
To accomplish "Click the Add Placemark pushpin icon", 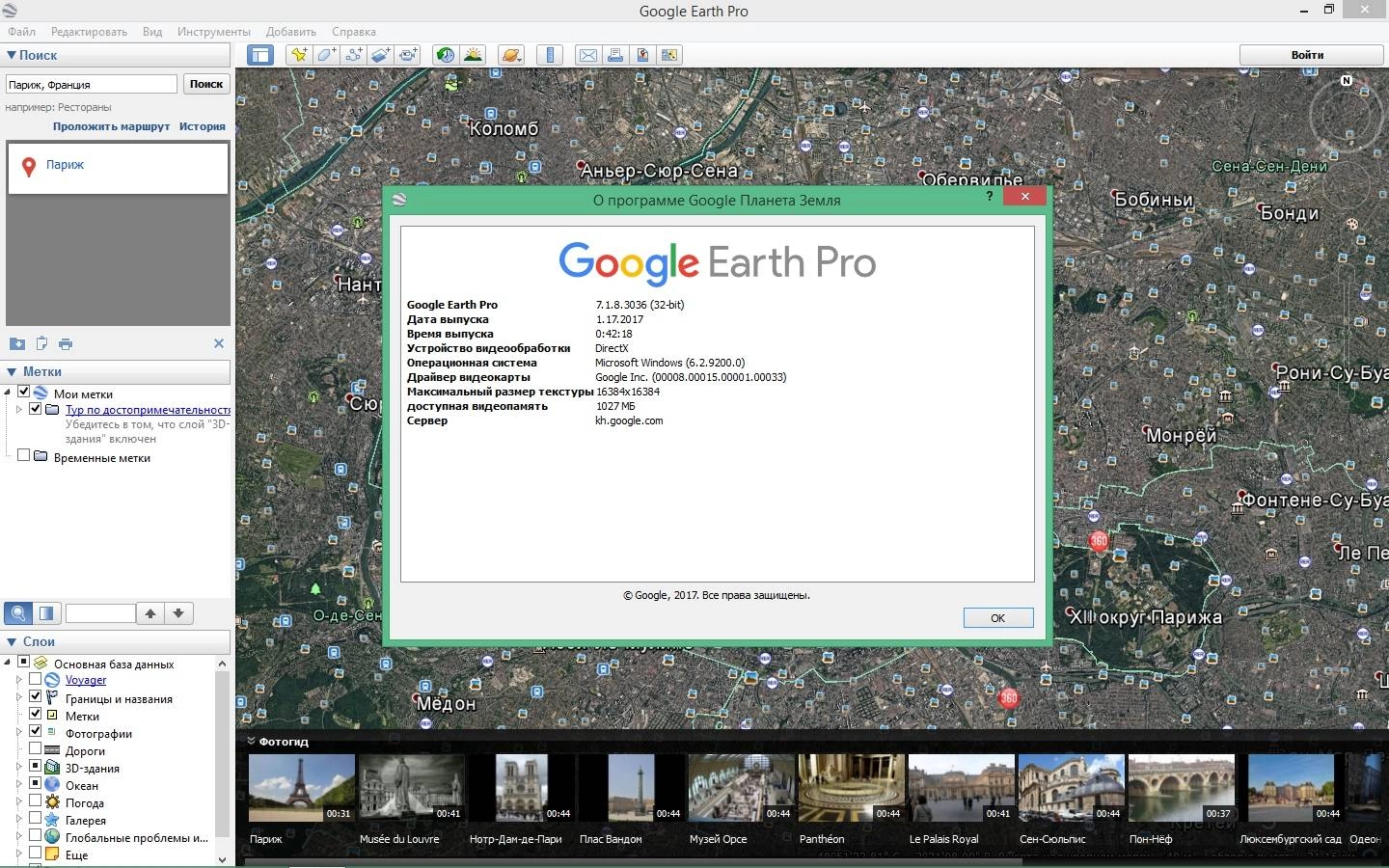I will tap(299, 55).
